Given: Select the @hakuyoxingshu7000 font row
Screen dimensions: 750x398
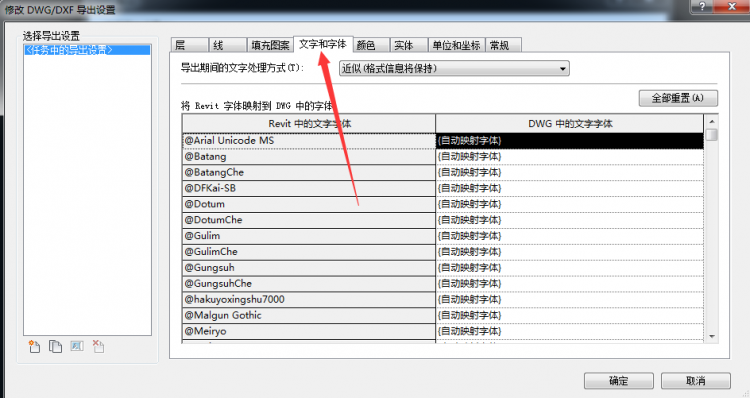Looking at the screenshot, I should click(309, 299).
